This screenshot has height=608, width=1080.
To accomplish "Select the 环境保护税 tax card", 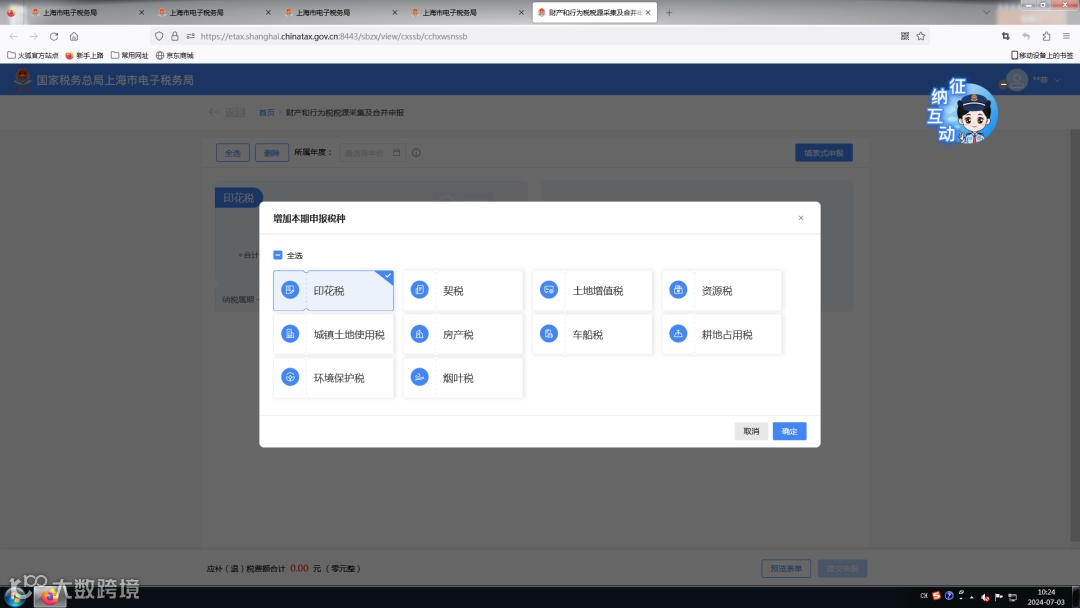I will point(333,377).
